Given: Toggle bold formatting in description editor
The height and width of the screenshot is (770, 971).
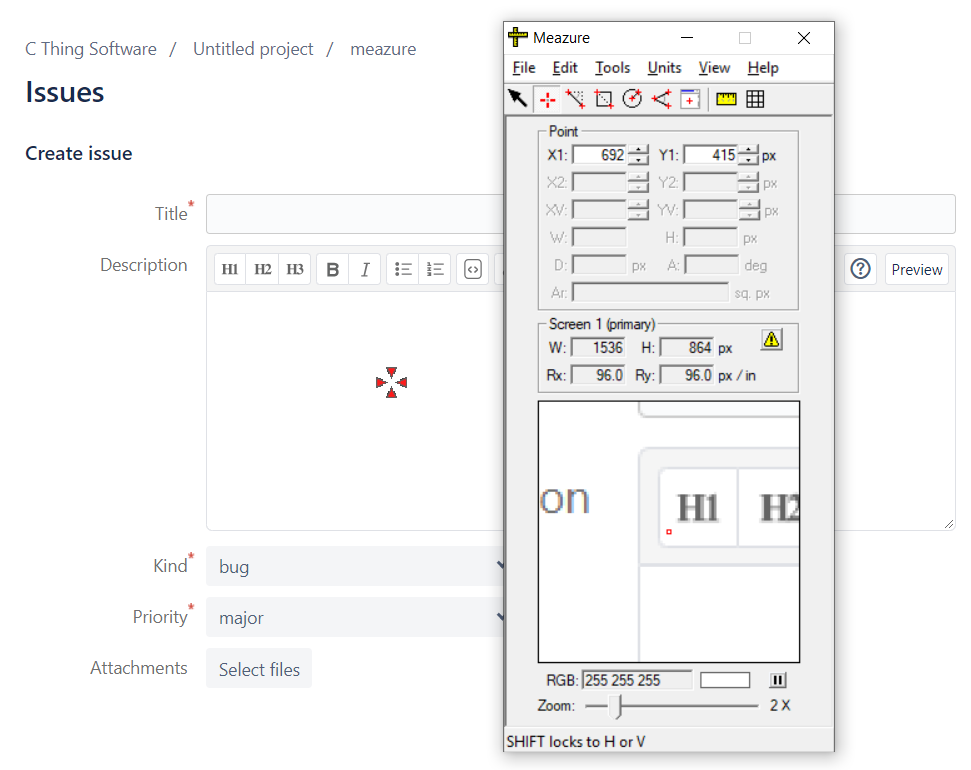Looking at the screenshot, I should (x=333, y=269).
